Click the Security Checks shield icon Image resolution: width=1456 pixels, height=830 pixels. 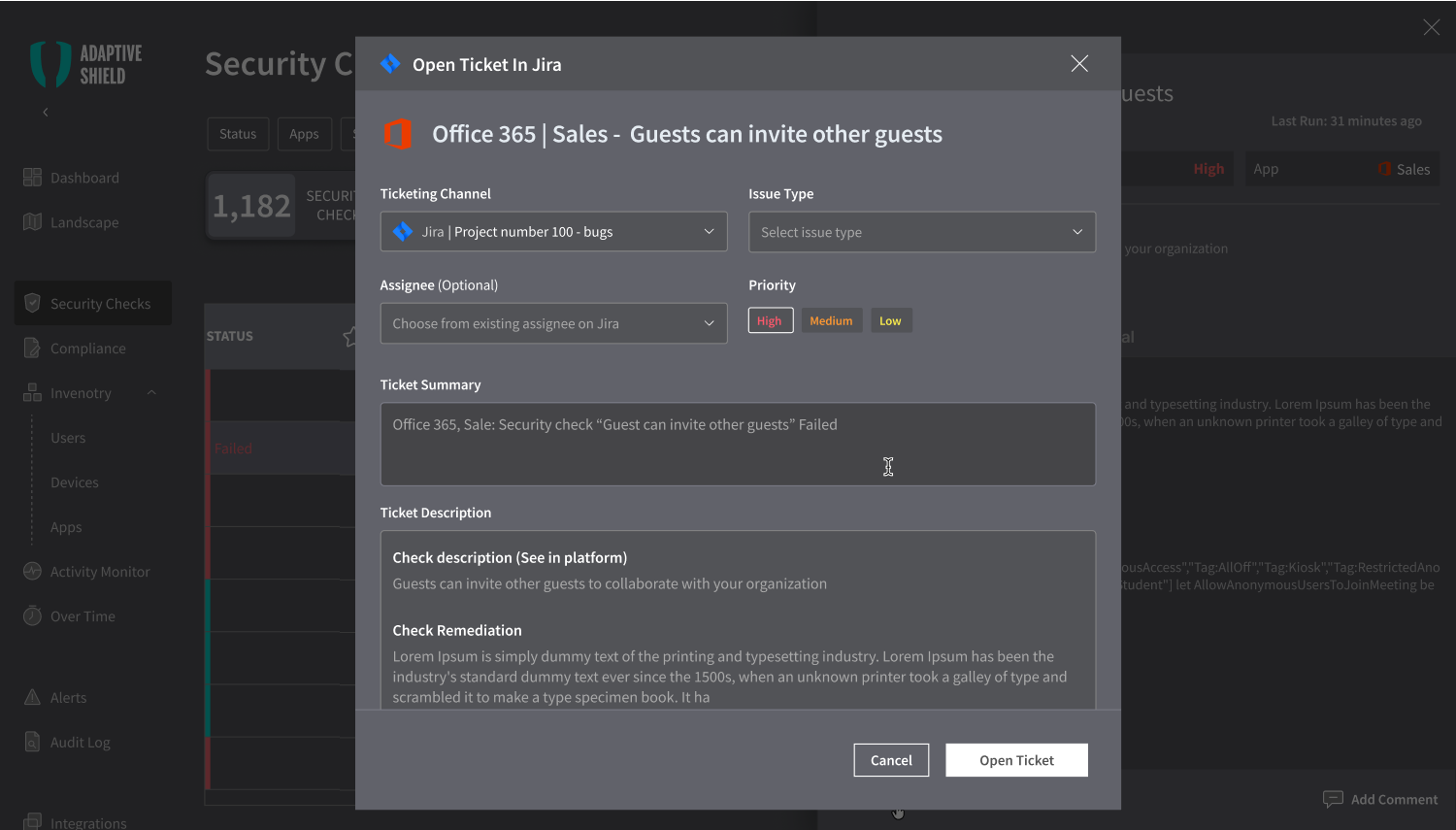[x=32, y=303]
